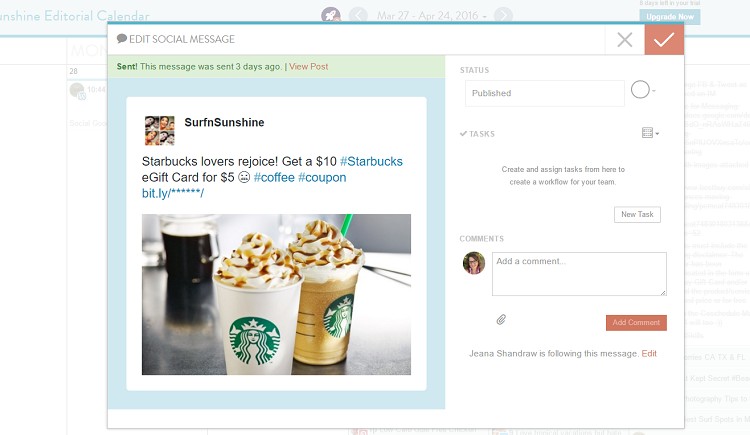This screenshot has height=435, width=750.
Task: Click the #Starbucks hashtag
Action: pyautogui.click(x=371, y=162)
